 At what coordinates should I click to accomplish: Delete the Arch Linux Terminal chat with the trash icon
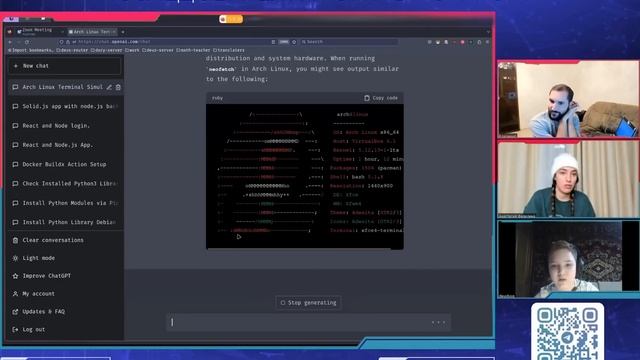[x=118, y=87]
